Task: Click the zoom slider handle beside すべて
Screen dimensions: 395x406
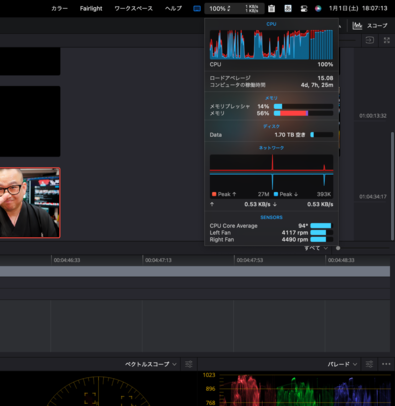Action: pos(338,248)
